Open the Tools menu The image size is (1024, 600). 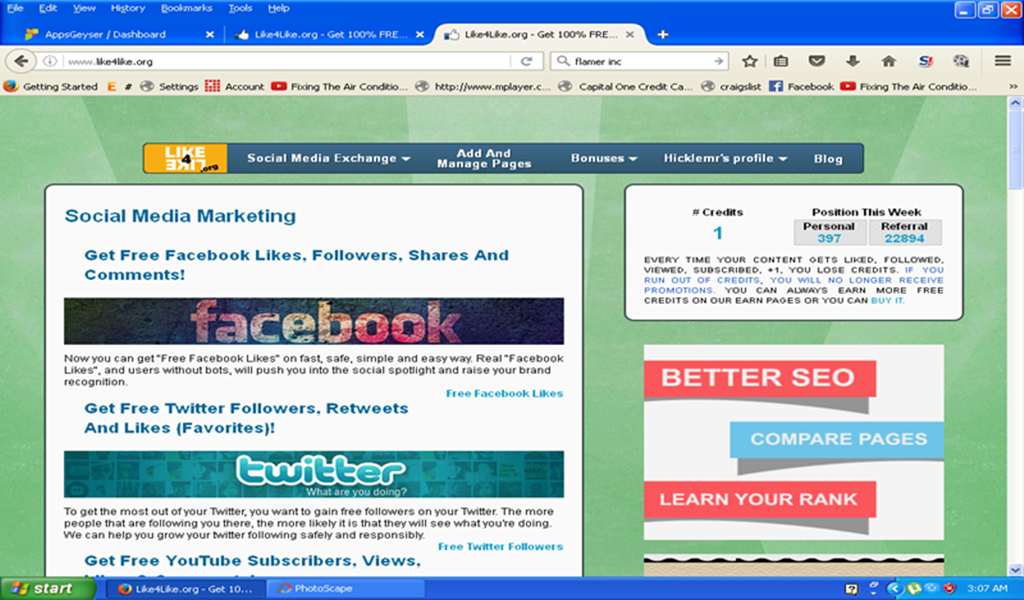coord(240,8)
